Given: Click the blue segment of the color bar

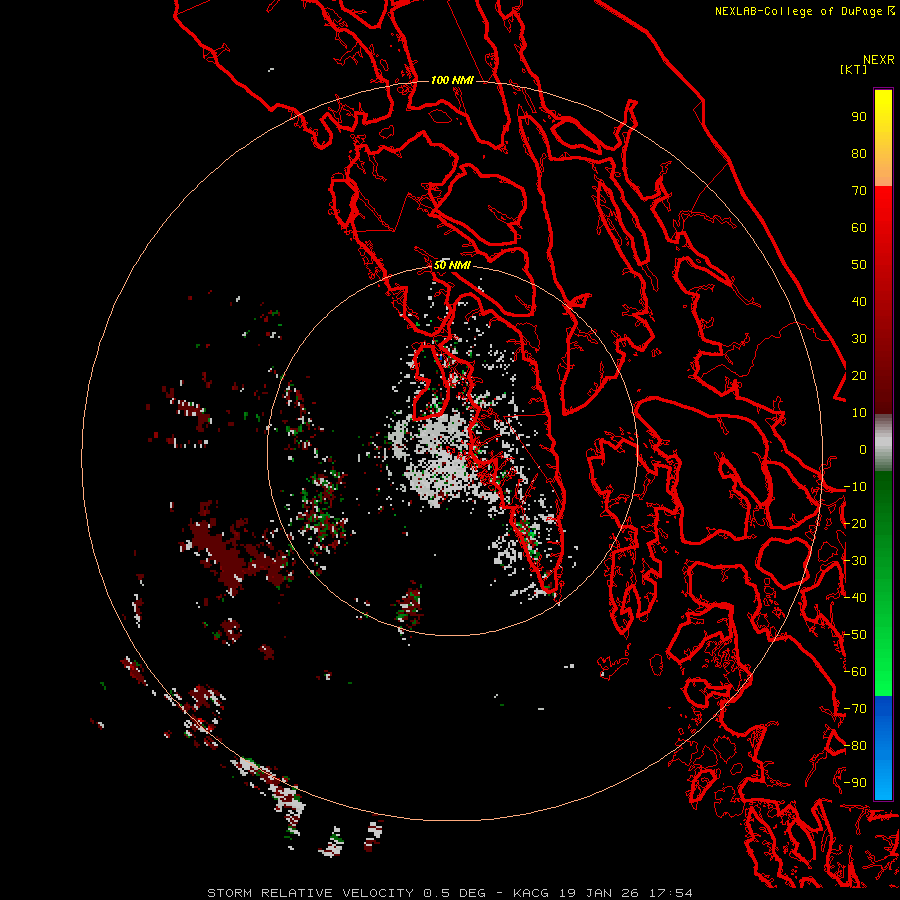Looking at the screenshot, I should point(883,747).
